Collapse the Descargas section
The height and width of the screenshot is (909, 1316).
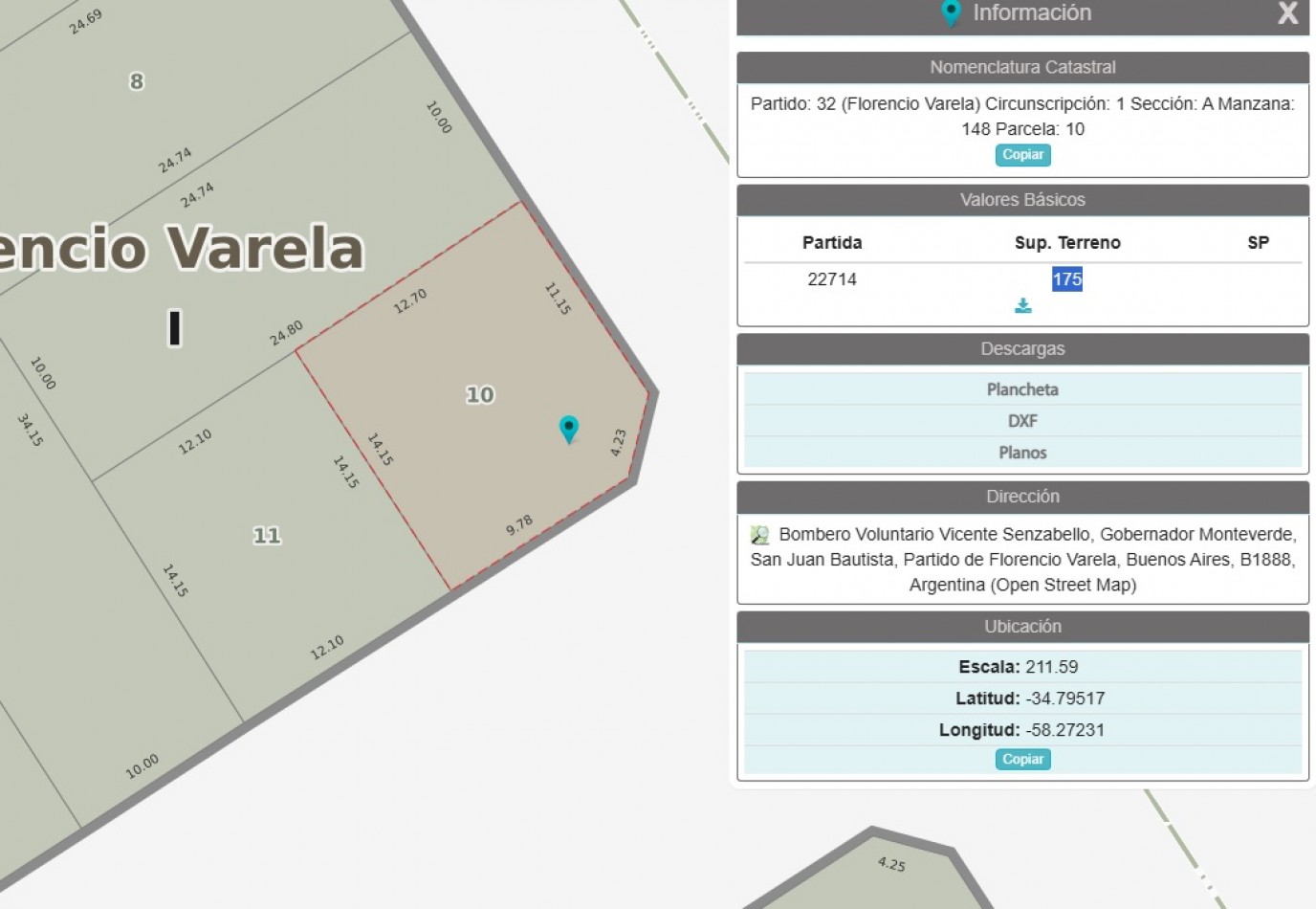[1022, 348]
